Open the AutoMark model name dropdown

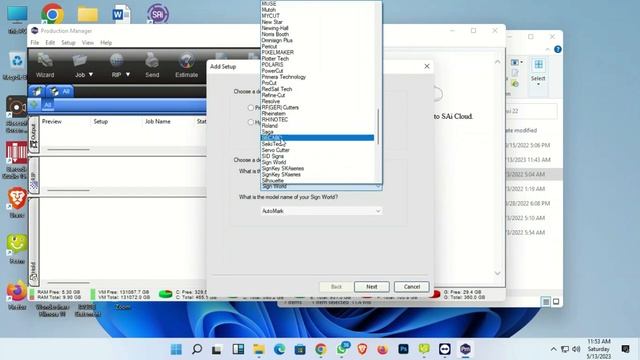[x=321, y=211]
